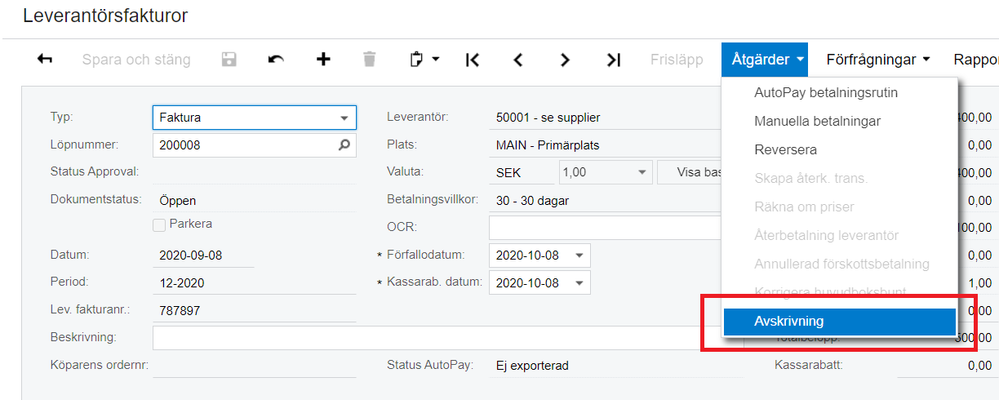
Task: Click the undo arrow icon
Action: (x=276, y=59)
